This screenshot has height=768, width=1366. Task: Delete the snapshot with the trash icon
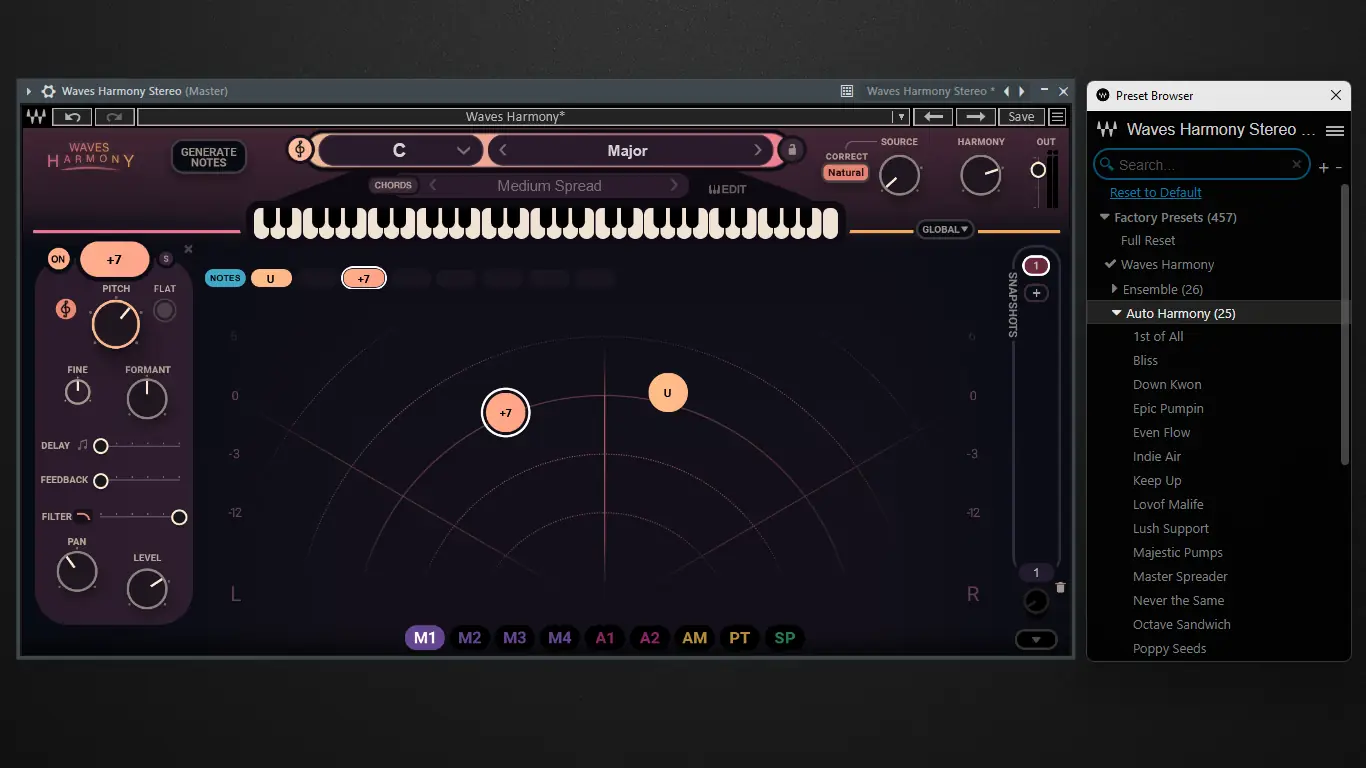click(1061, 588)
